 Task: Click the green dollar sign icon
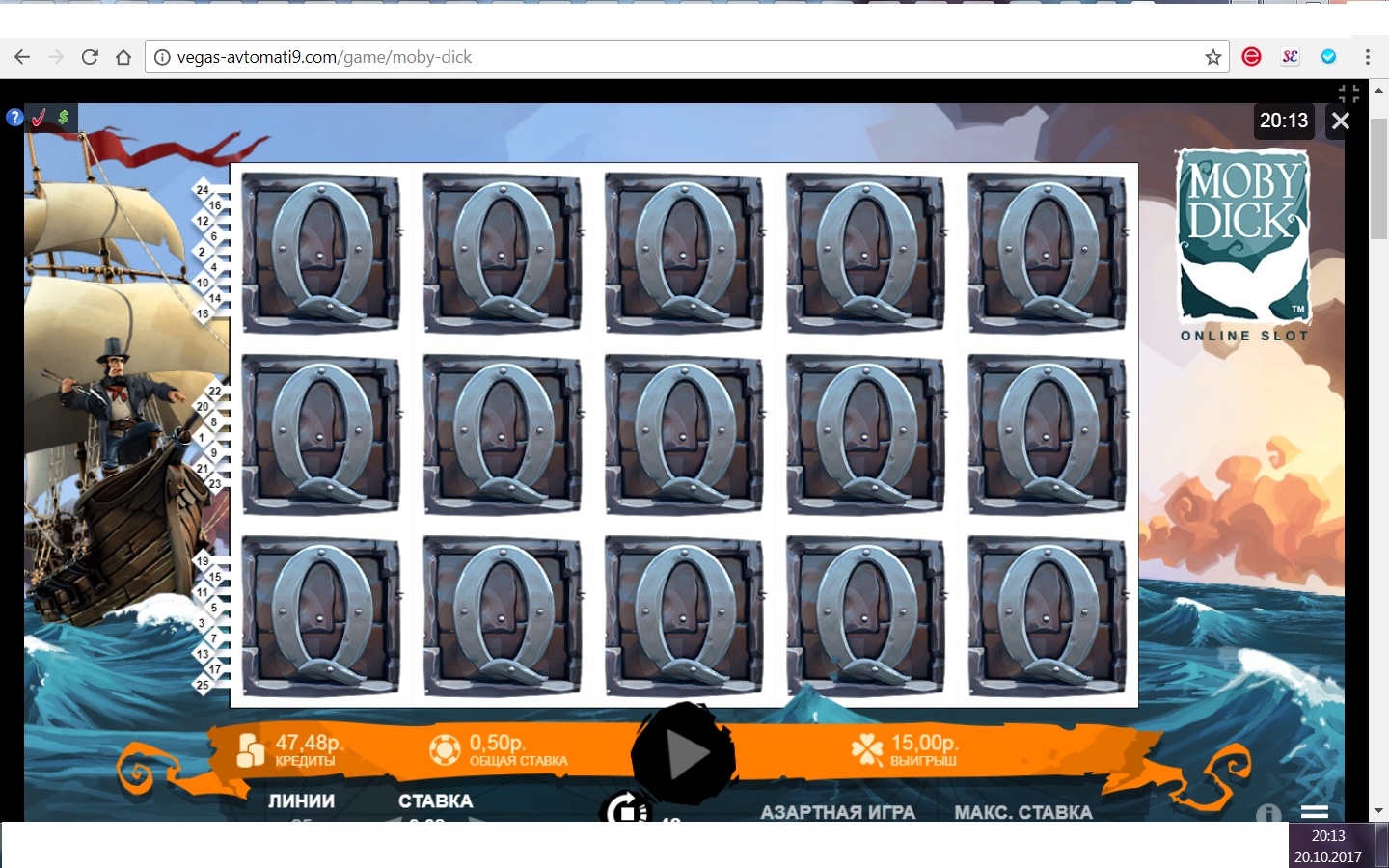[x=63, y=118]
